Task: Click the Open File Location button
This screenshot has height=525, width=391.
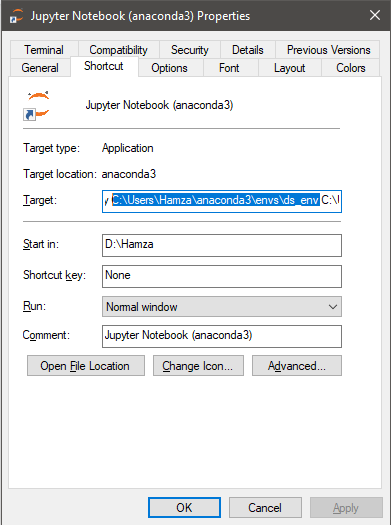Action: [x=86, y=366]
